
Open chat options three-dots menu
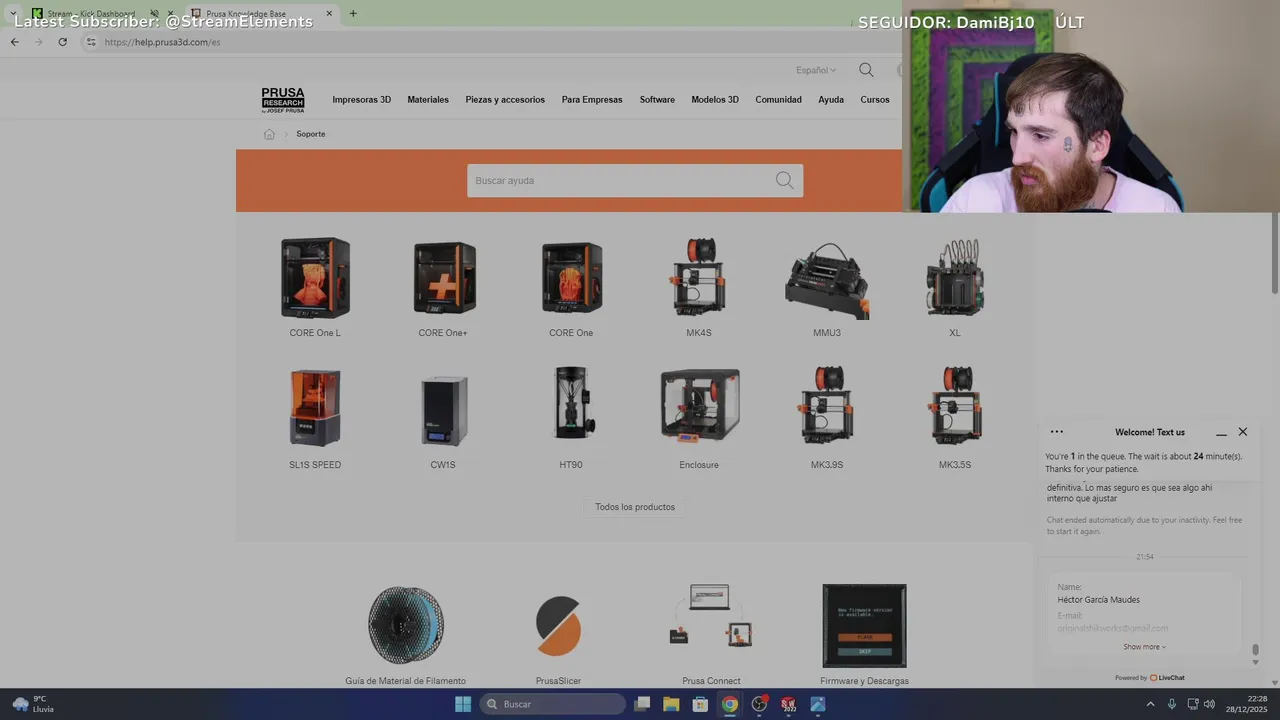pyautogui.click(x=1057, y=432)
